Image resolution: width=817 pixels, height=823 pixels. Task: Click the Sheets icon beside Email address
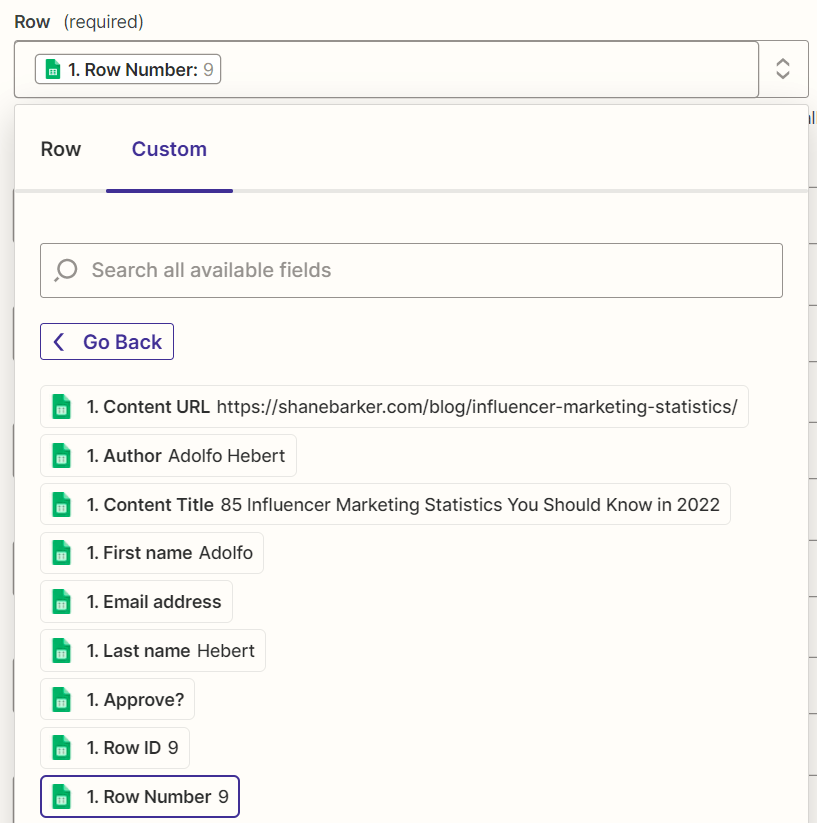click(61, 602)
